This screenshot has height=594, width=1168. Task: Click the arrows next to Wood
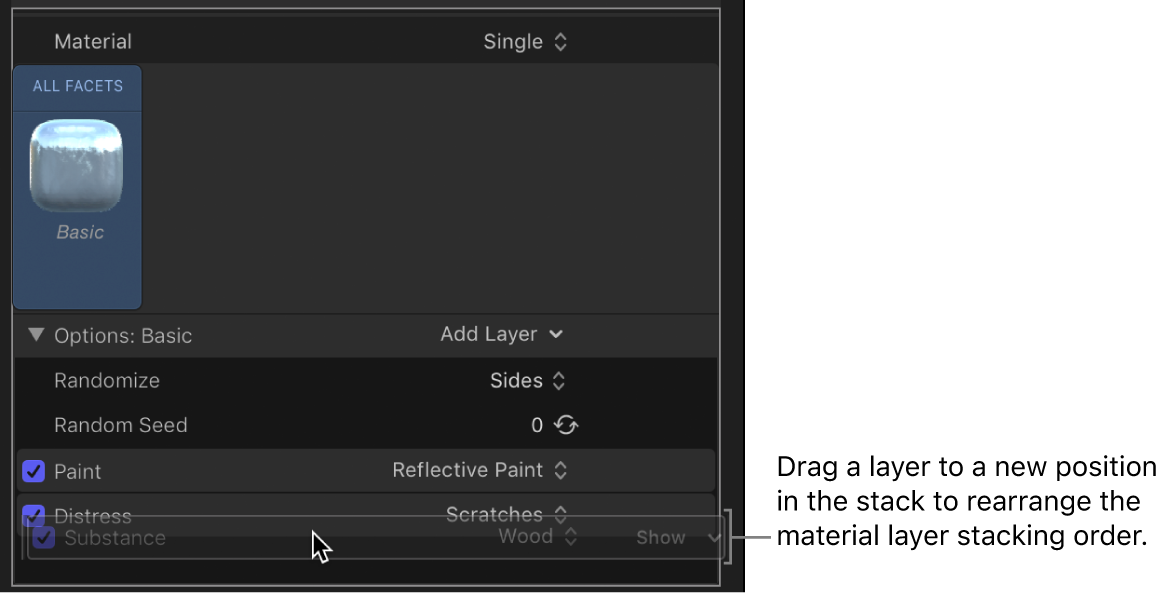(570, 536)
